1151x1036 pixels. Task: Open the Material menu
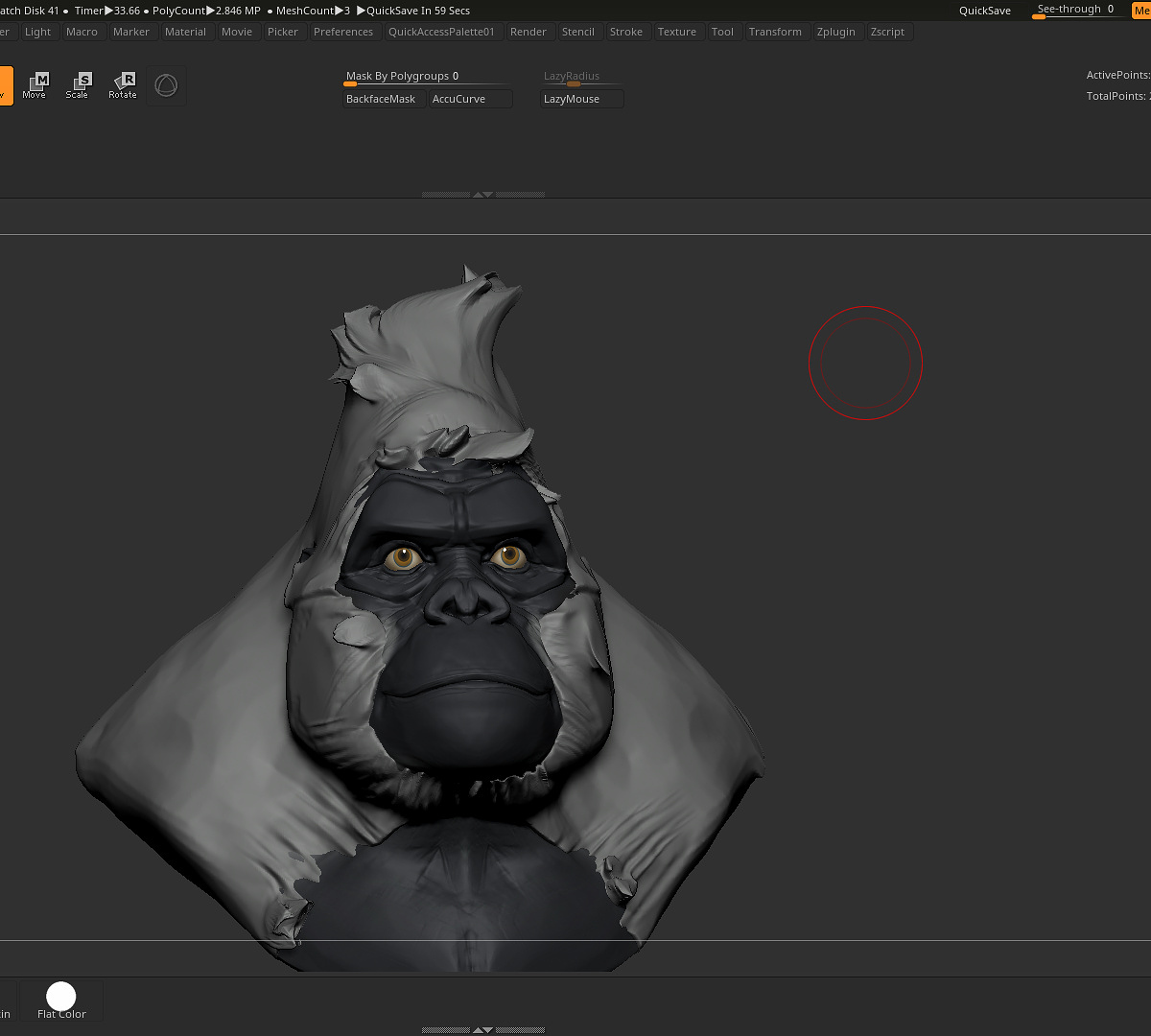click(185, 32)
